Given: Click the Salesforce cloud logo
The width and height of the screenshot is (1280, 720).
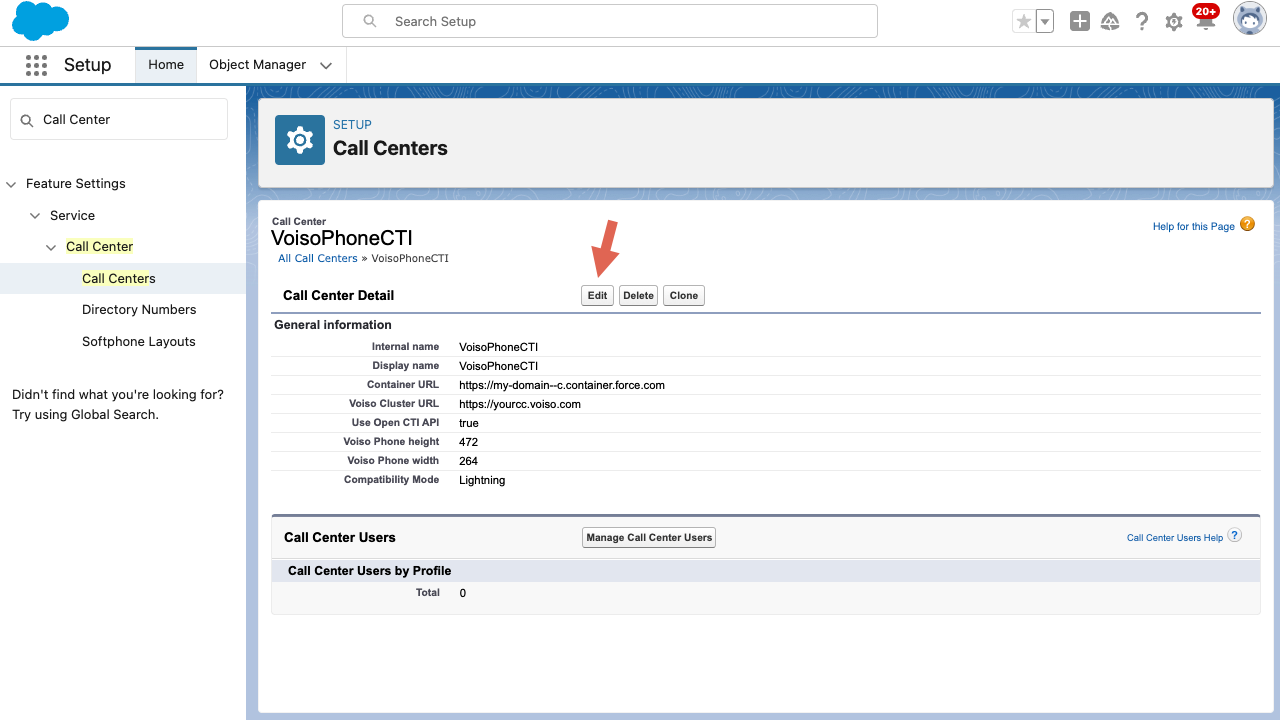Looking at the screenshot, I should (41, 21).
